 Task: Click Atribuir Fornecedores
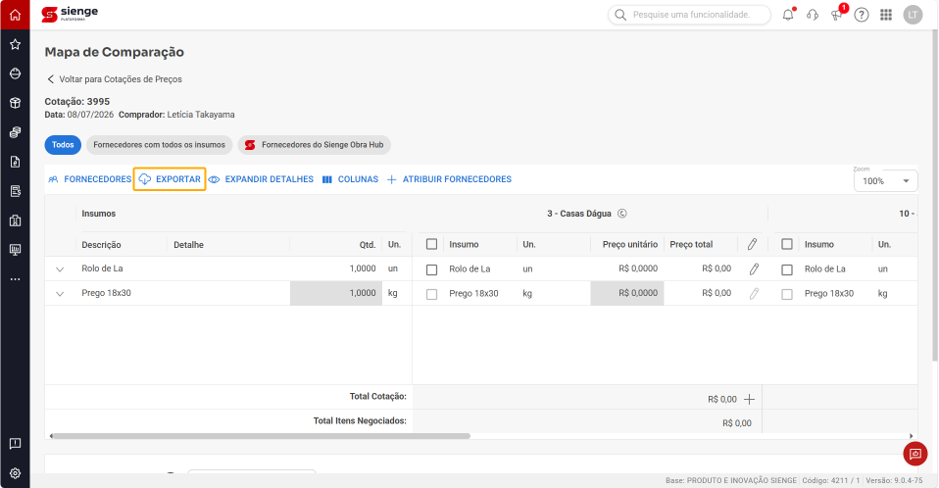tap(449, 179)
